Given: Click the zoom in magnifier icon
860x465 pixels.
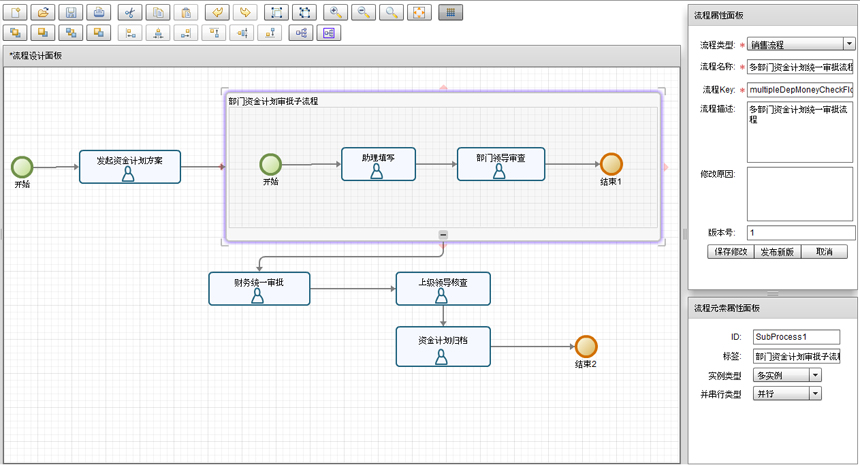Looking at the screenshot, I should [336, 13].
